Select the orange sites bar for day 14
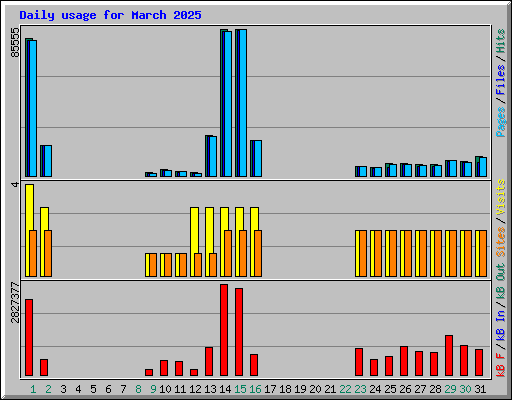This screenshot has width=512, height=400. click(228, 253)
